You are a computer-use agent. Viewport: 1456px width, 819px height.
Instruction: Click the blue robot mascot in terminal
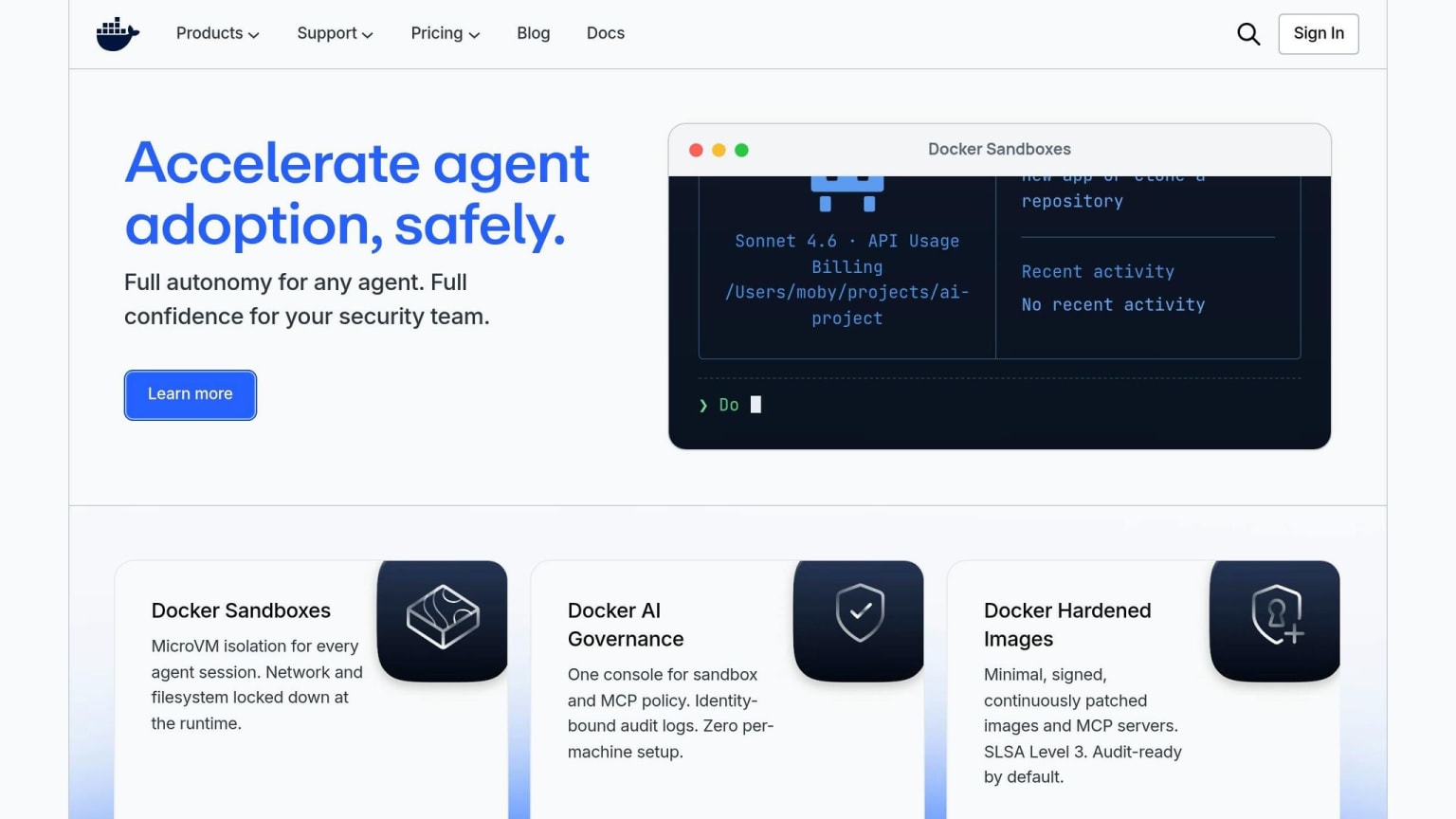847,193
